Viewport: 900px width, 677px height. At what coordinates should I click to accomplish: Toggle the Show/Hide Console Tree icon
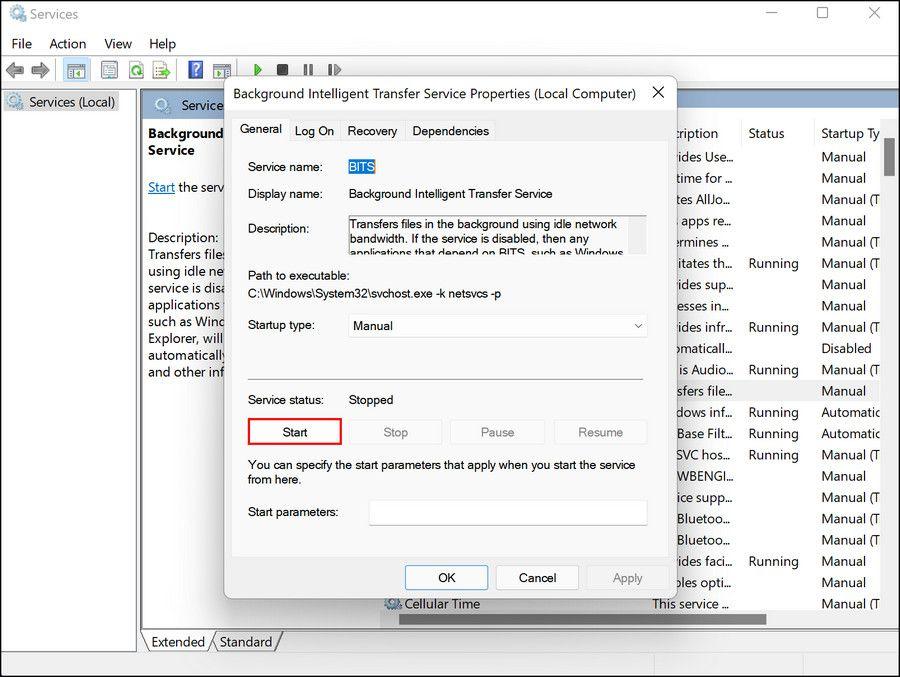(x=75, y=70)
